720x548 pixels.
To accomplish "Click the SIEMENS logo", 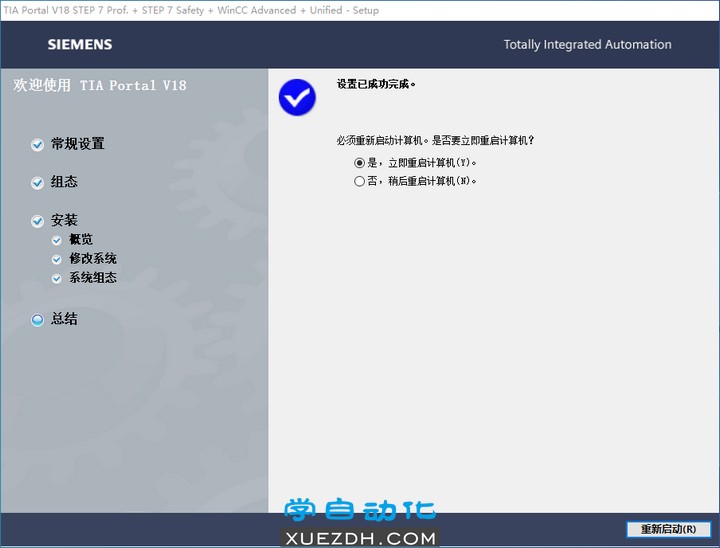I will 80,45.
